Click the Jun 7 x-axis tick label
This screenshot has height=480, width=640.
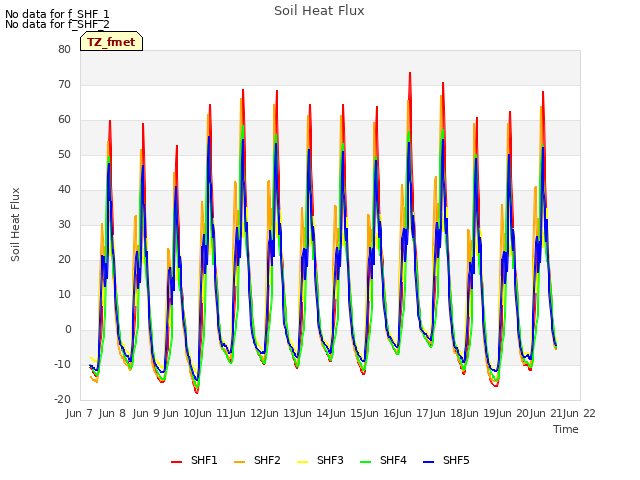[x=79, y=413]
